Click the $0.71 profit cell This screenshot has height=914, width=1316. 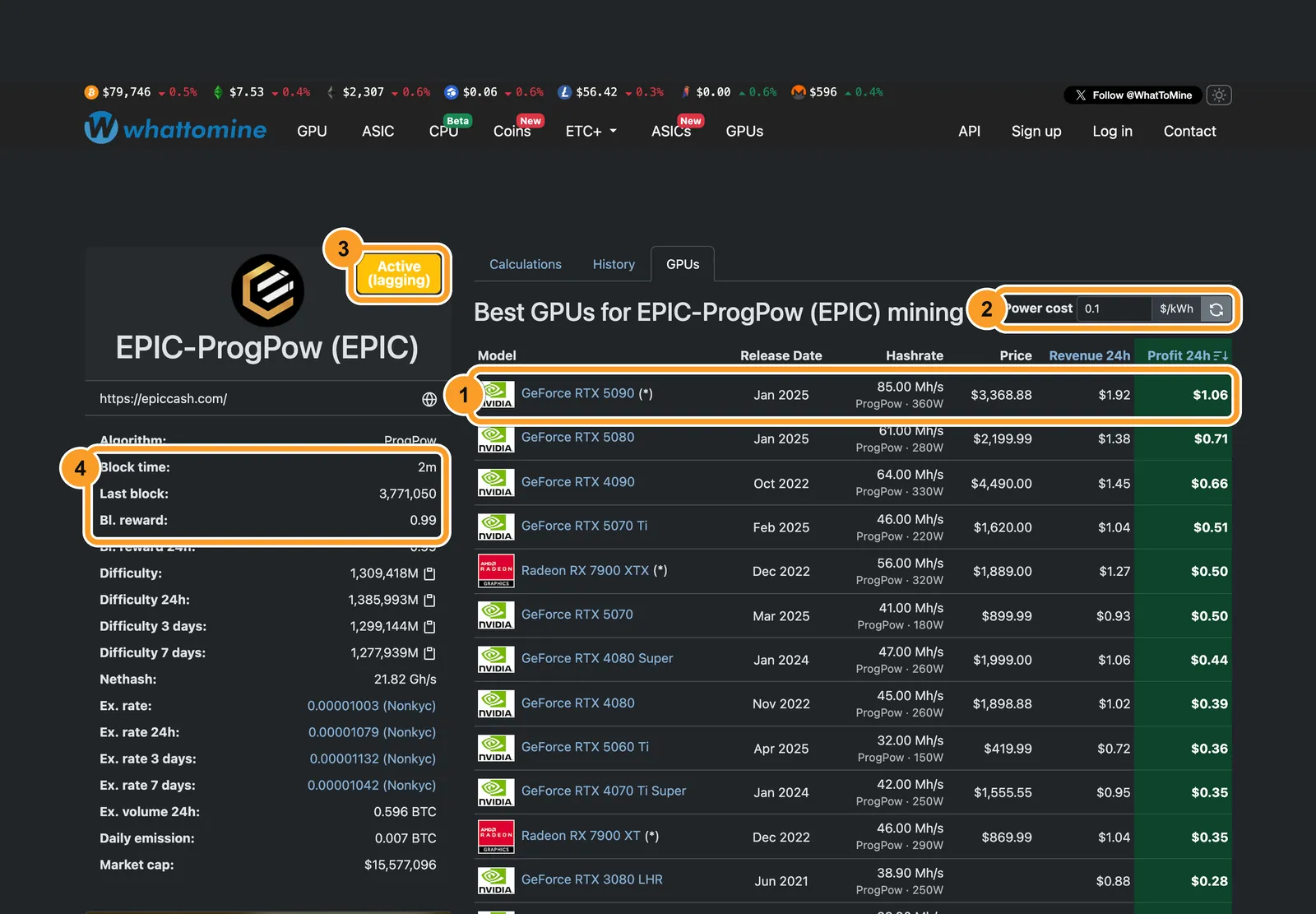pyautogui.click(x=1183, y=438)
